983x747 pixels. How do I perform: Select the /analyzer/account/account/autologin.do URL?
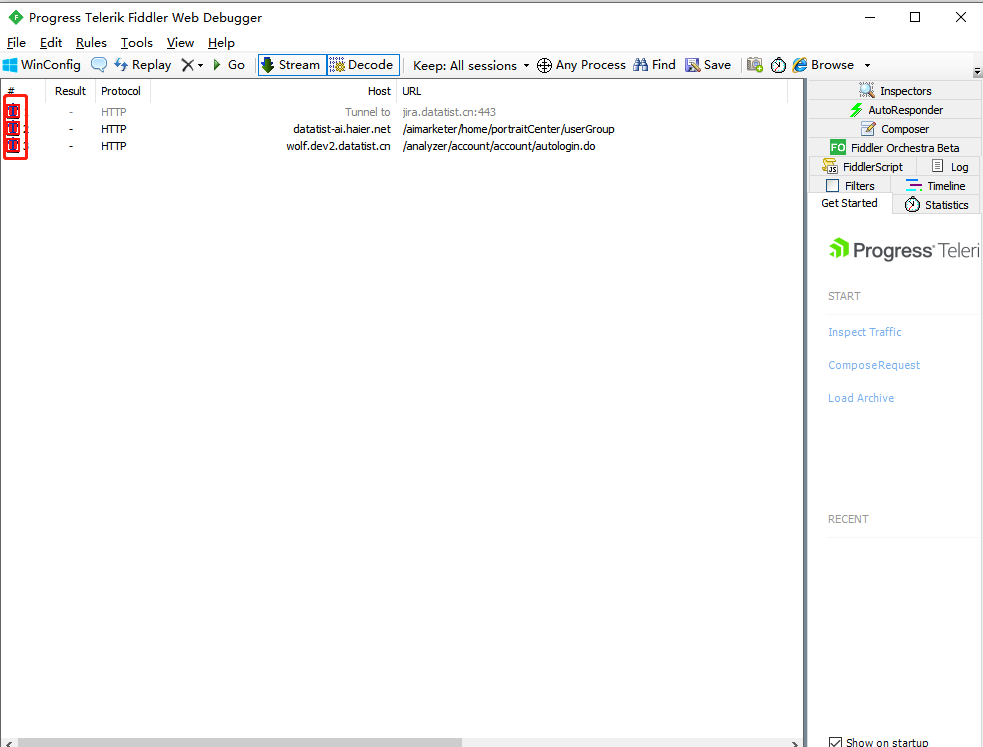pos(499,145)
